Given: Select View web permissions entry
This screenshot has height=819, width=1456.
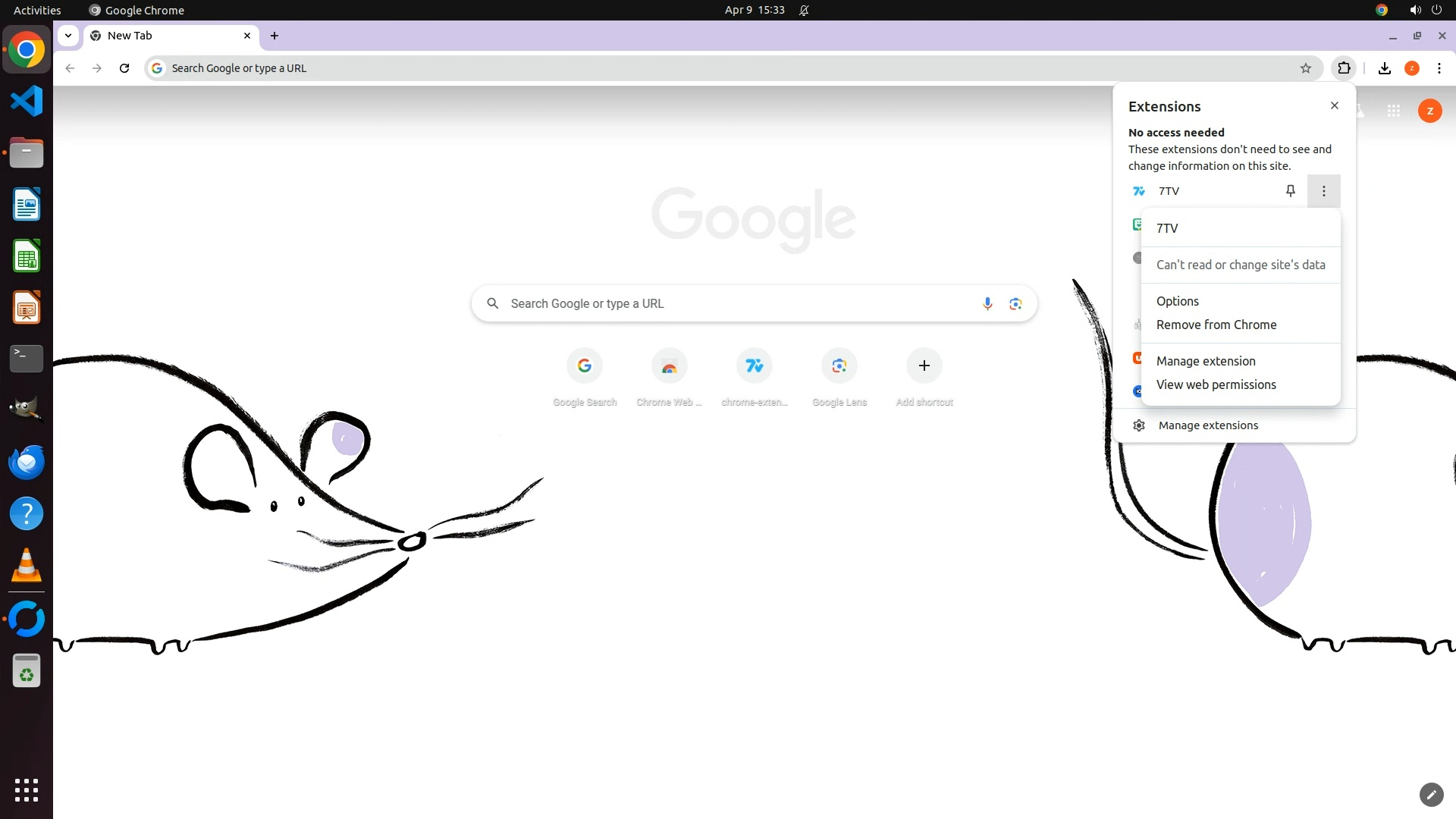Looking at the screenshot, I should click(1216, 384).
